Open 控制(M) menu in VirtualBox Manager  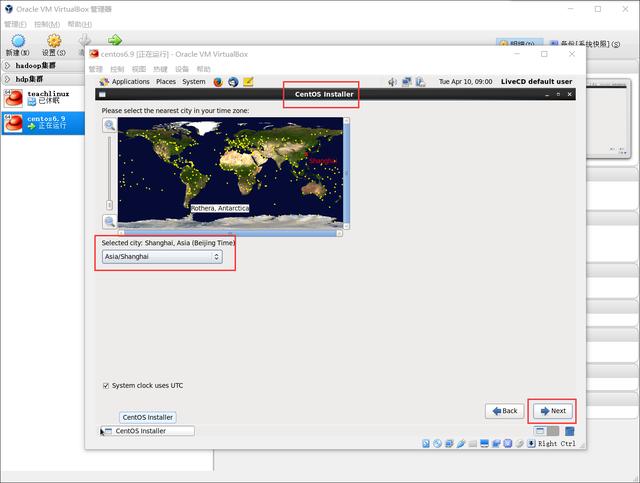(47, 24)
